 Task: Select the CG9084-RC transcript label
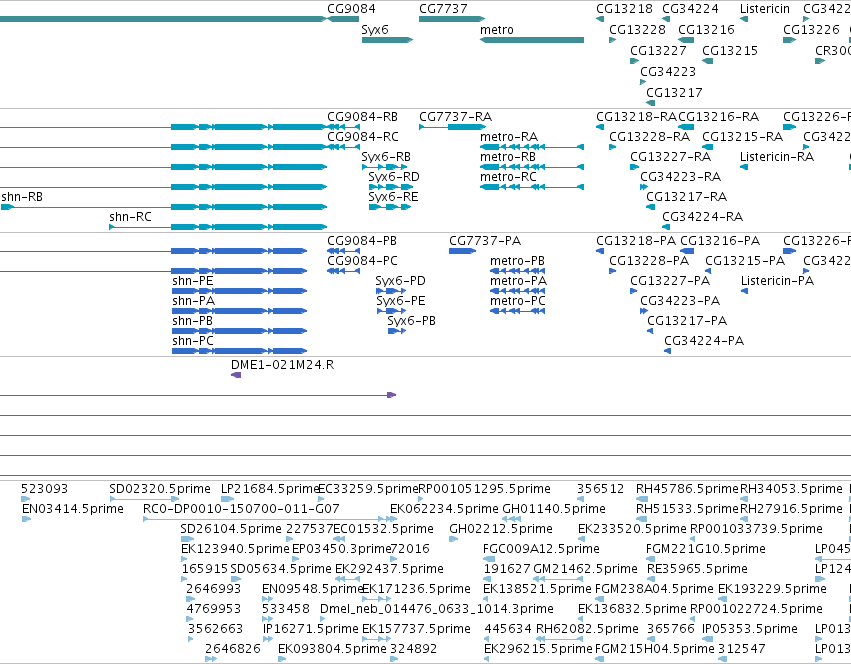coord(363,137)
